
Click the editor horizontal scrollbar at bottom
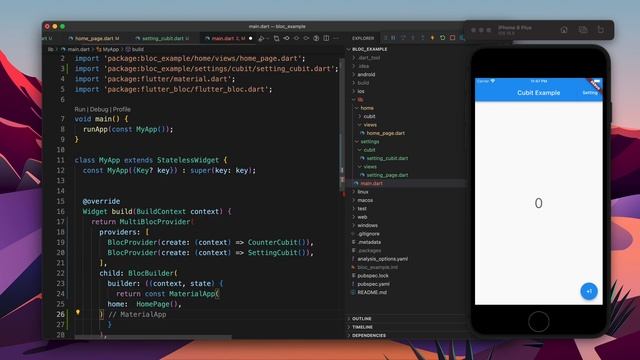coord(153,337)
